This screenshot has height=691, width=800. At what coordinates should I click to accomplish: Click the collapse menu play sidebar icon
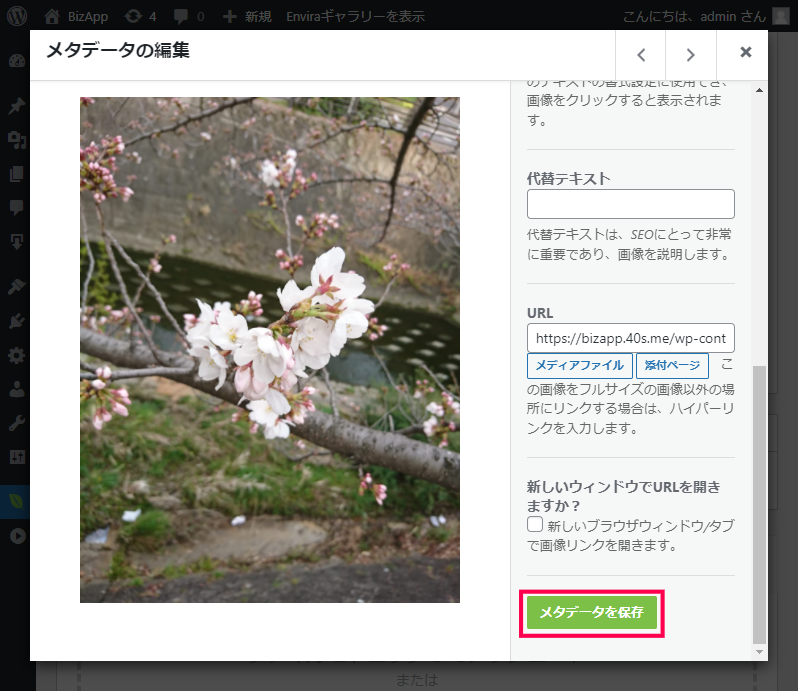(x=18, y=536)
